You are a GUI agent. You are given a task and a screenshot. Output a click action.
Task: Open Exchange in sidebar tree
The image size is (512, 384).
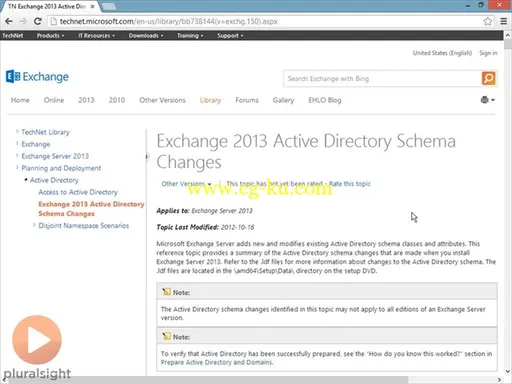pos(36,144)
